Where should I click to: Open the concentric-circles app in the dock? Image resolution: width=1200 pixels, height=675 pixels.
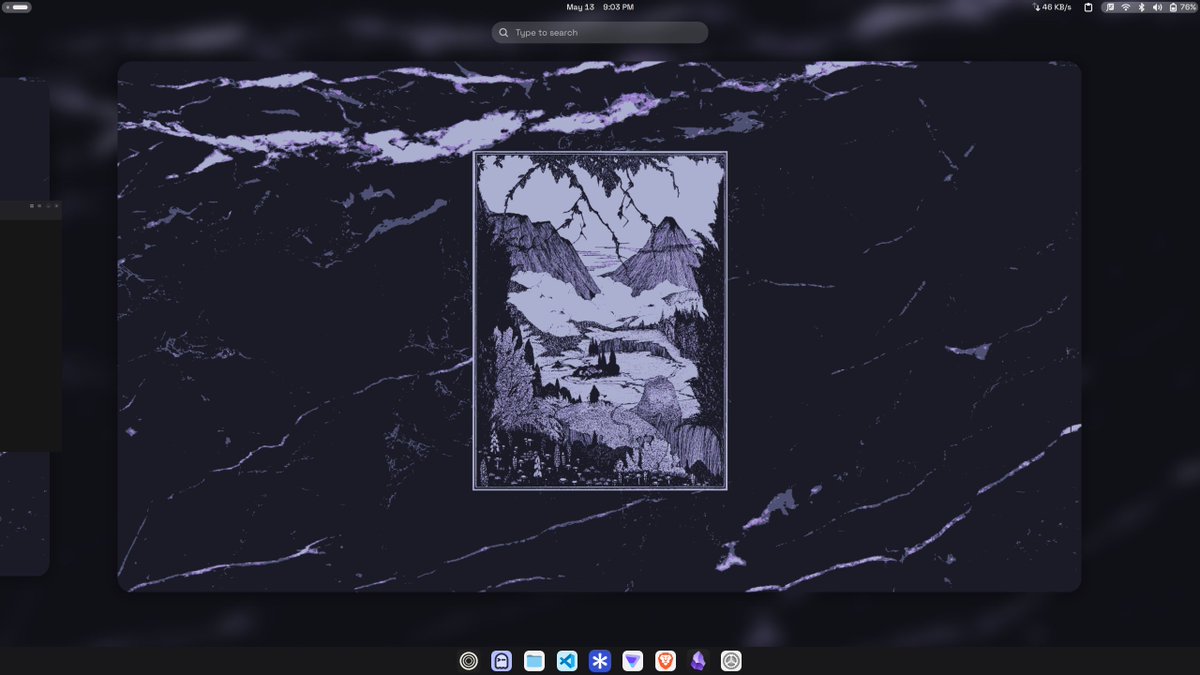pyautogui.click(x=469, y=660)
